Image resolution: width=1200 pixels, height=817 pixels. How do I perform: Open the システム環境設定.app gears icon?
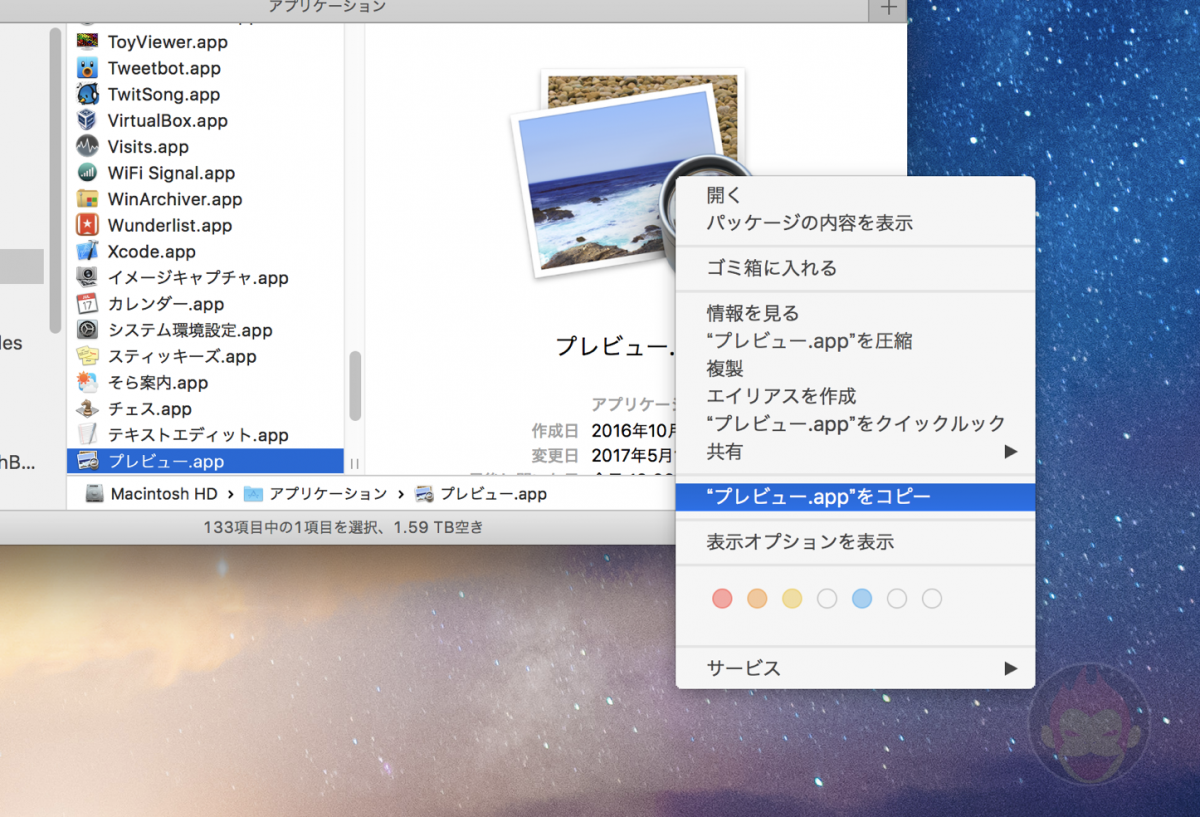tap(87, 330)
